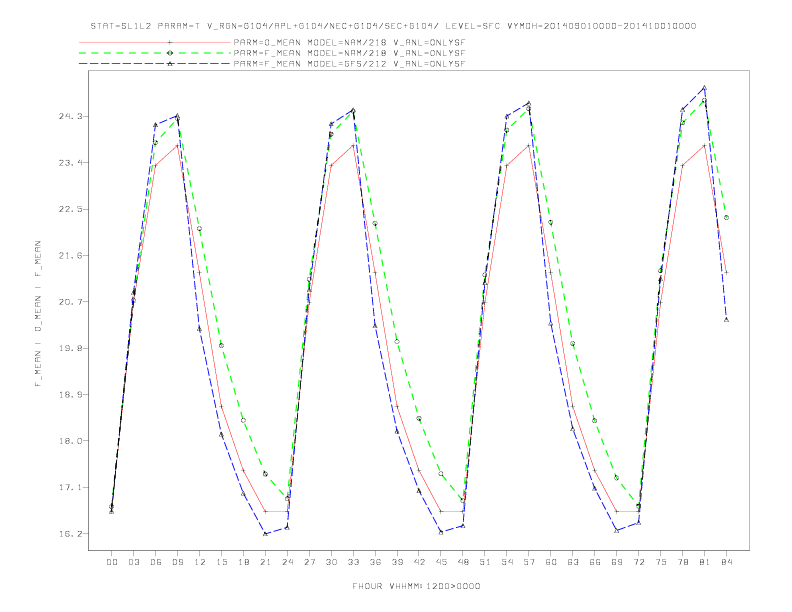Click x-axis forecast hour label 51
Viewport: 792px width, 612px height.
coord(485,562)
